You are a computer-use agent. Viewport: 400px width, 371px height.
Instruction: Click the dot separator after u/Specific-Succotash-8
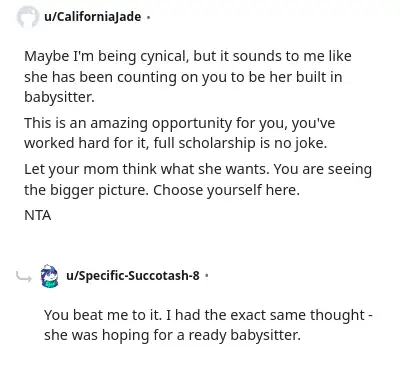pyautogui.click(x=207, y=276)
